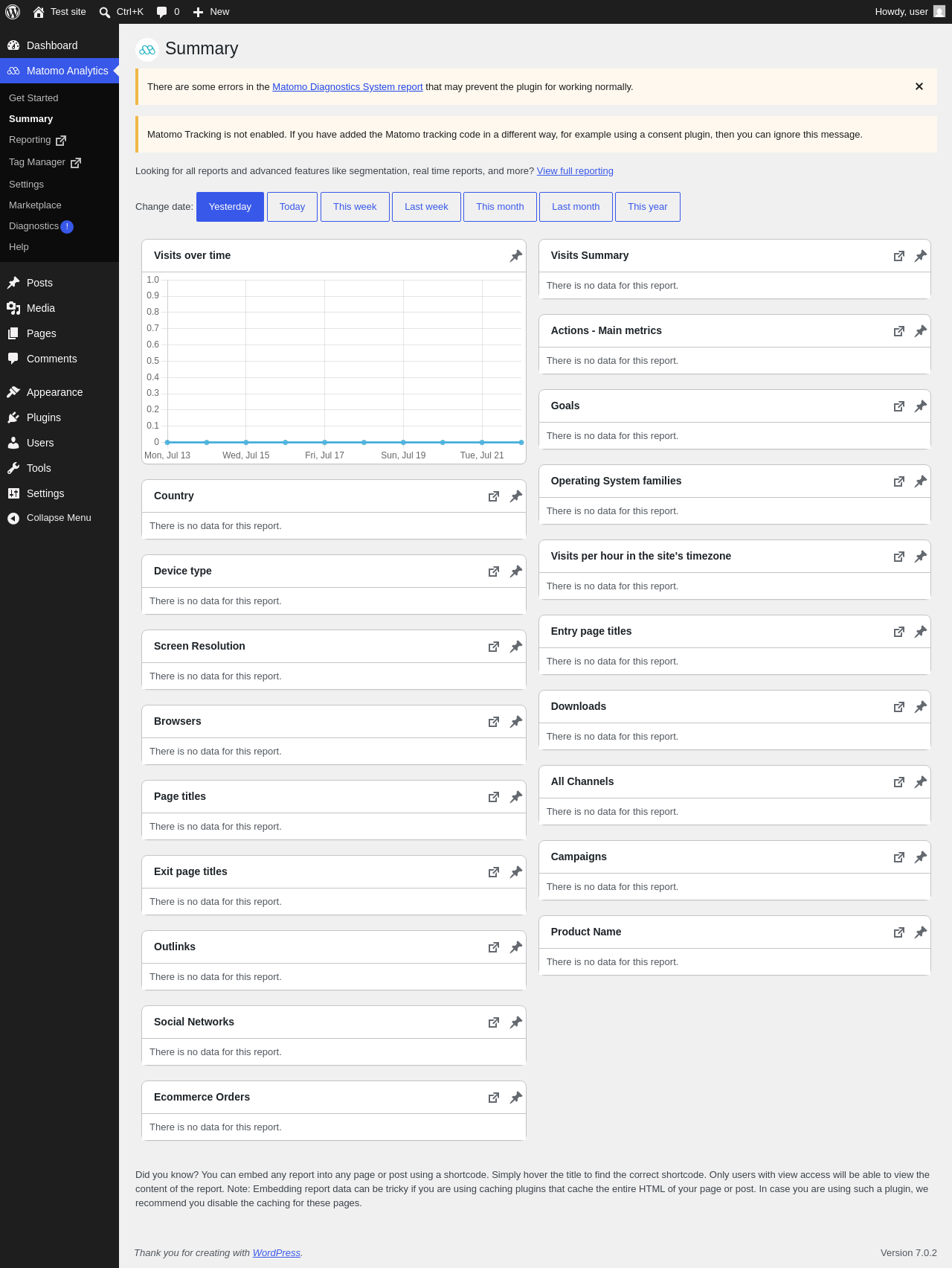
Task: Switch date range to Last week
Action: pyautogui.click(x=426, y=207)
